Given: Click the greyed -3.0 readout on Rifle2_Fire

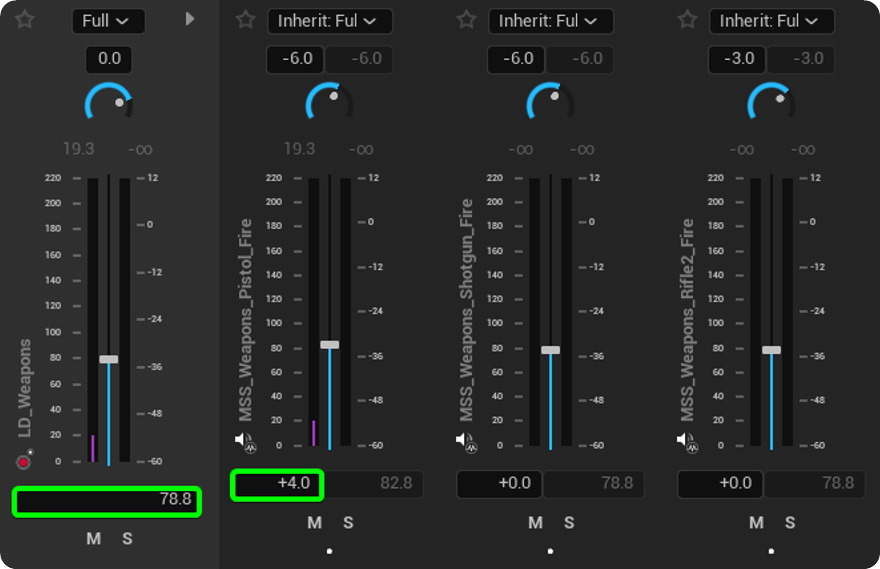Looking at the screenshot, I should (801, 59).
